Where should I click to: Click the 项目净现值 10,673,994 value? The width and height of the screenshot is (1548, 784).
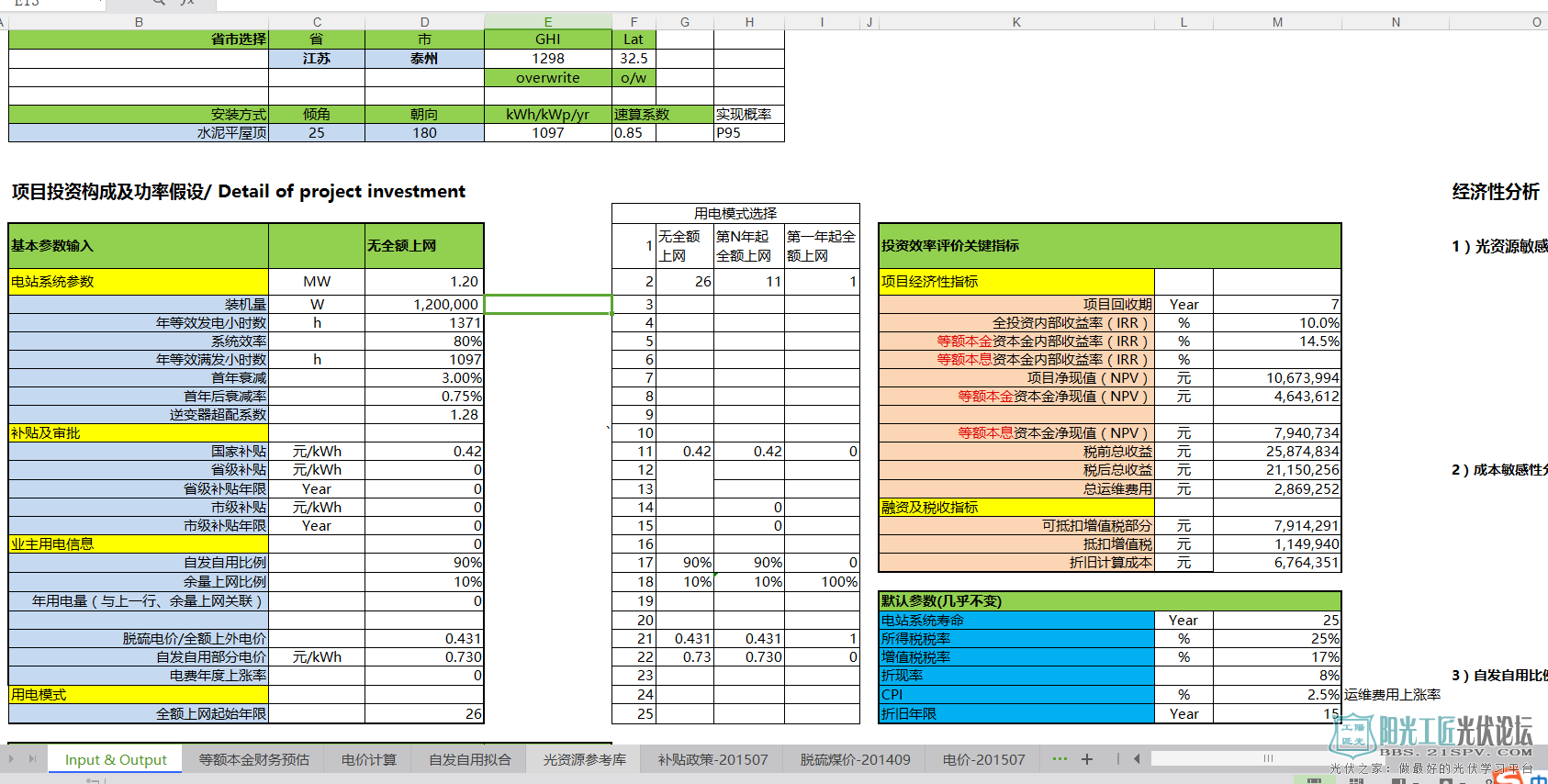1277,378
